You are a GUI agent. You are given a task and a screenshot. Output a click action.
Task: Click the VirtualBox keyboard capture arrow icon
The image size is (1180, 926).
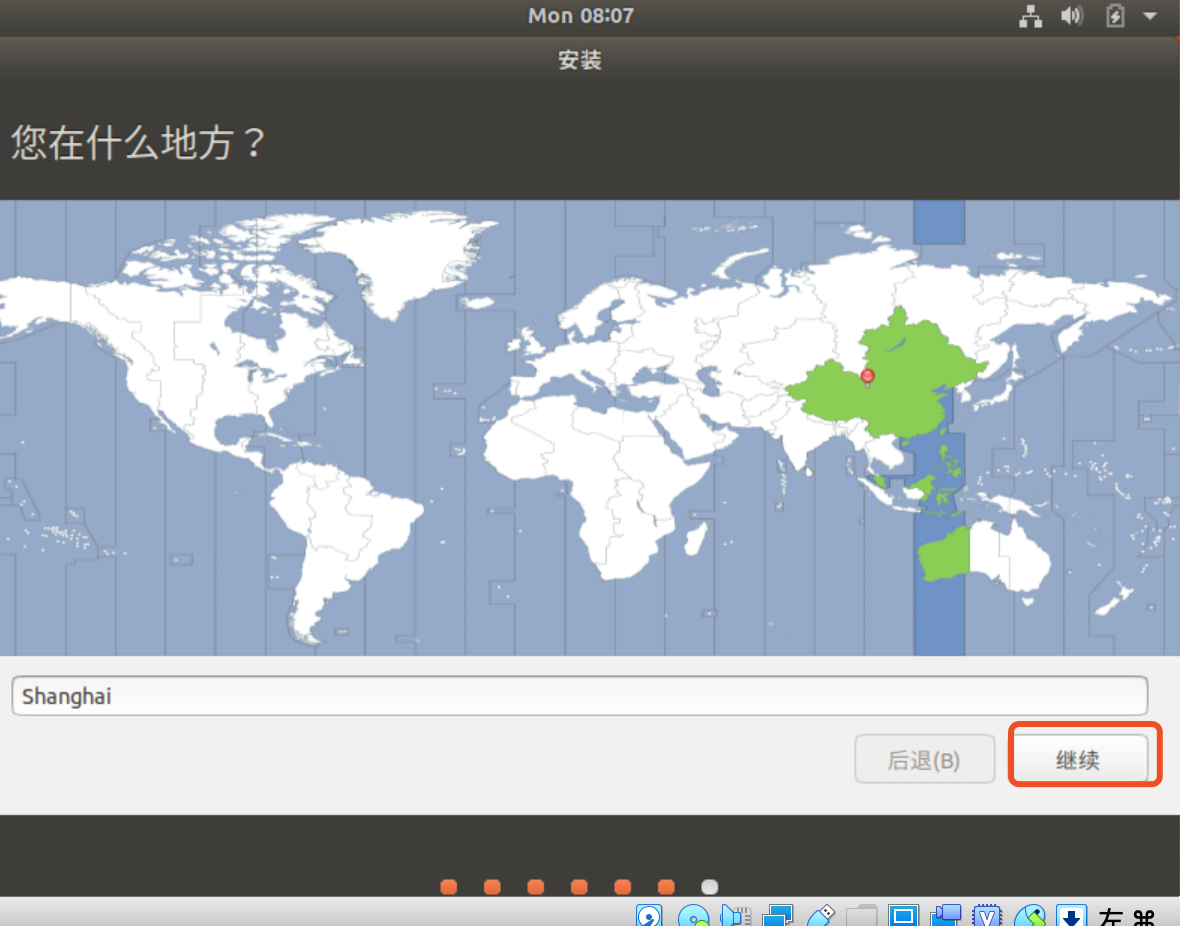point(1071,915)
